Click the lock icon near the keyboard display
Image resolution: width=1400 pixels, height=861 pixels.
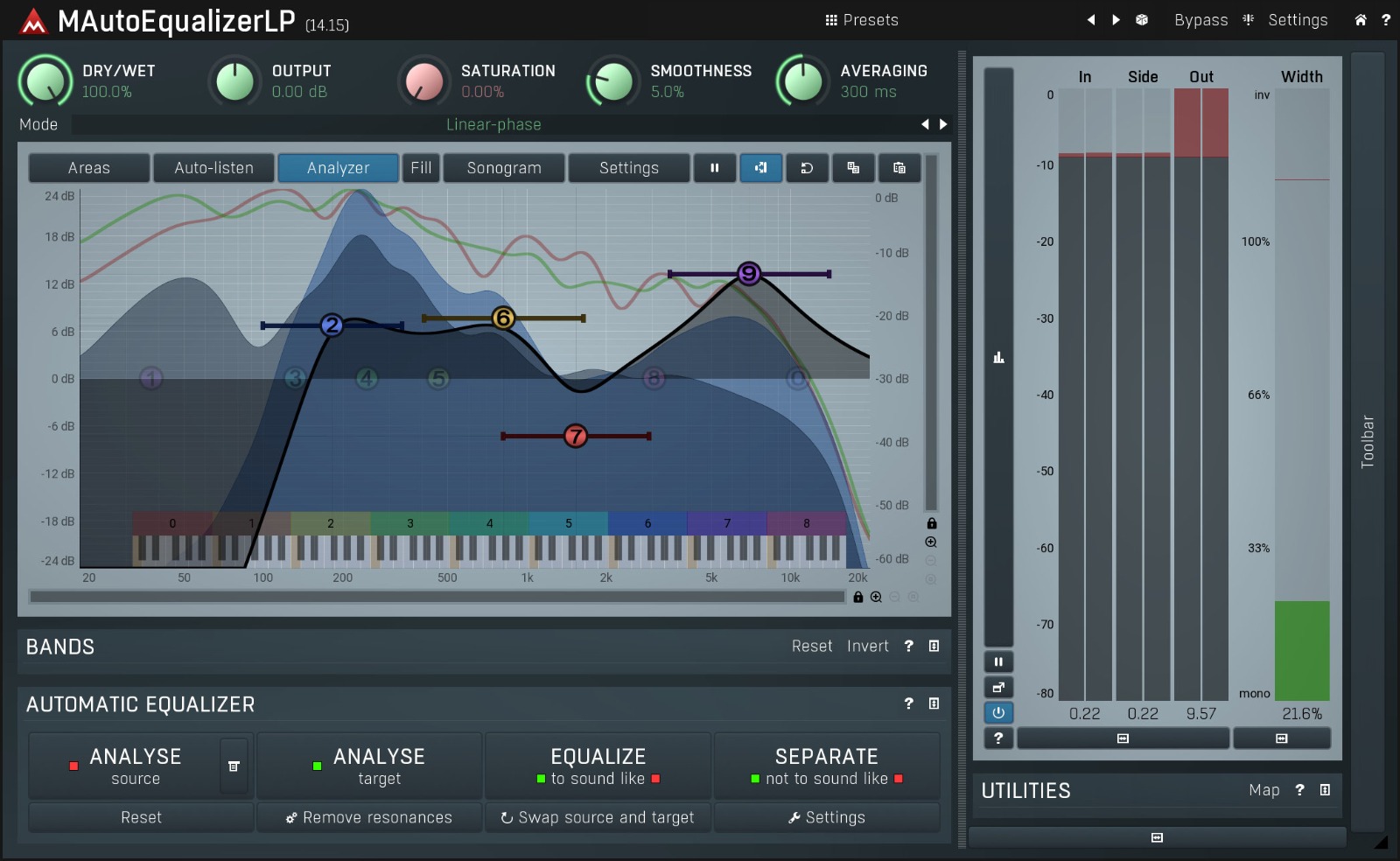point(931,523)
